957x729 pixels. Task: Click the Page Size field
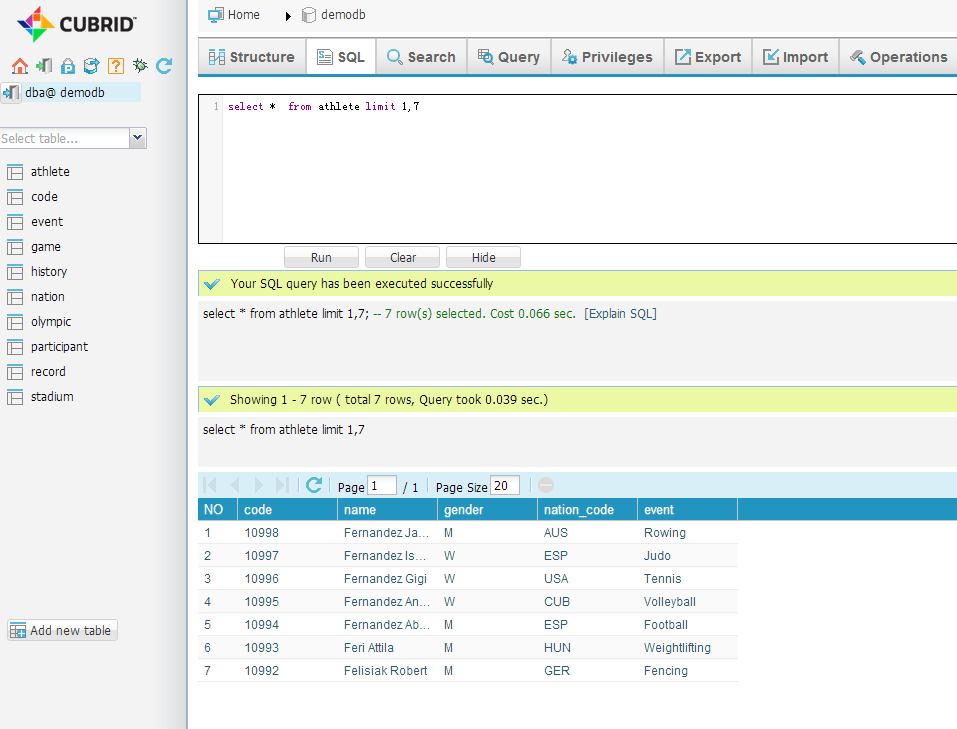pyautogui.click(x=505, y=486)
